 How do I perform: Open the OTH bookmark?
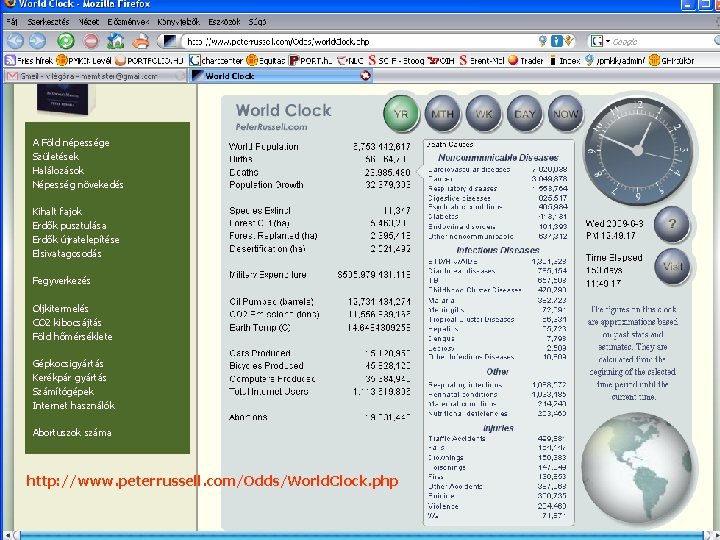[x=441, y=60]
